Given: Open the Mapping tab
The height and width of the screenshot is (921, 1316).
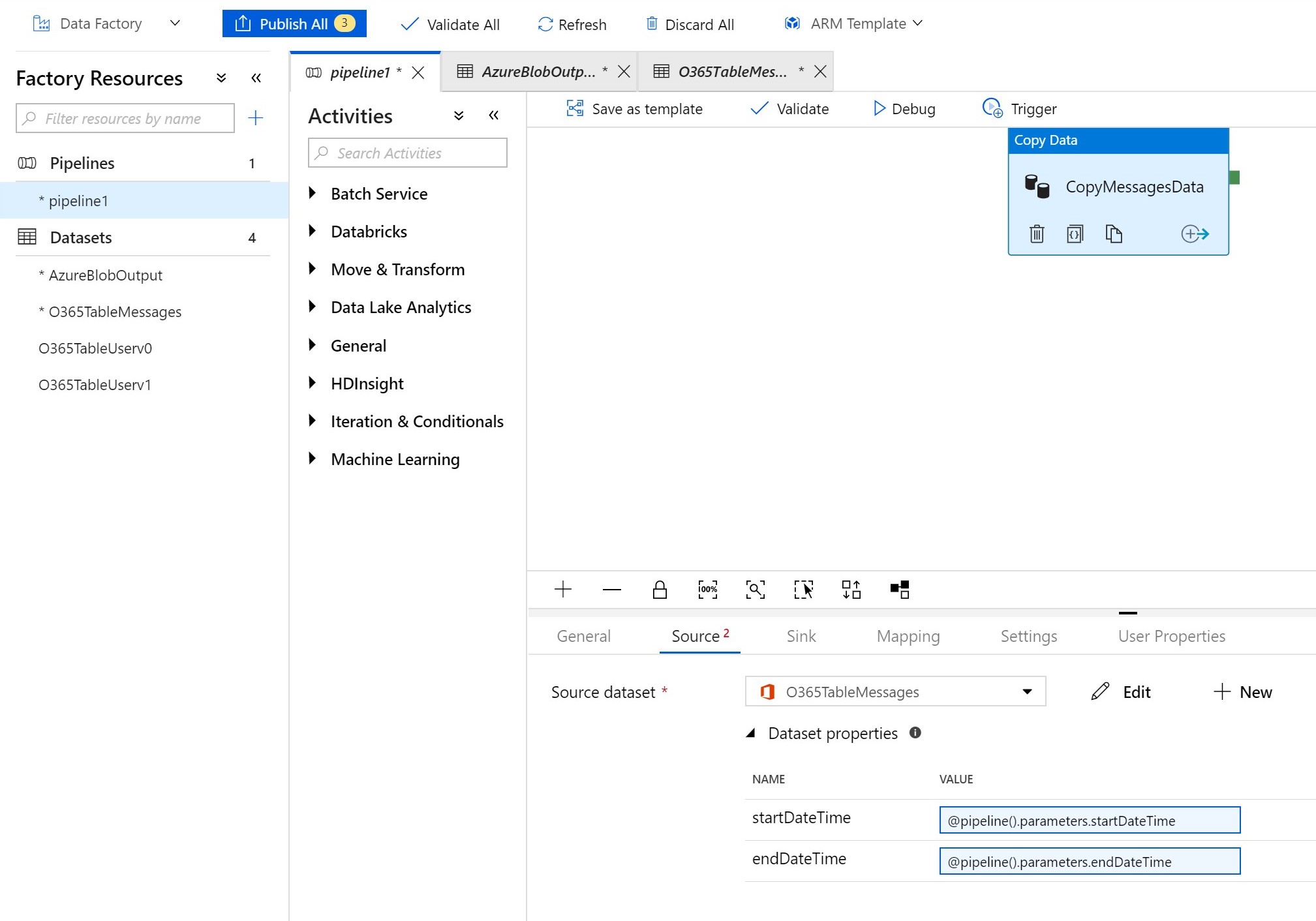Looking at the screenshot, I should [x=908, y=636].
